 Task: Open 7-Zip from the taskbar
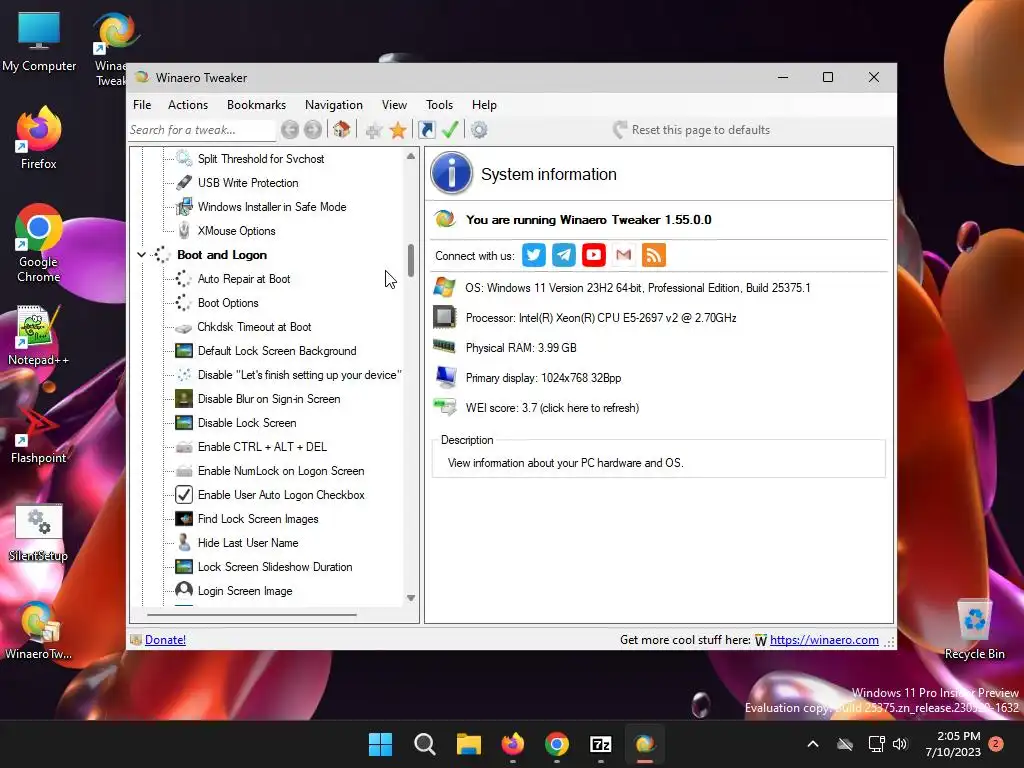click(x=600, y=744)
